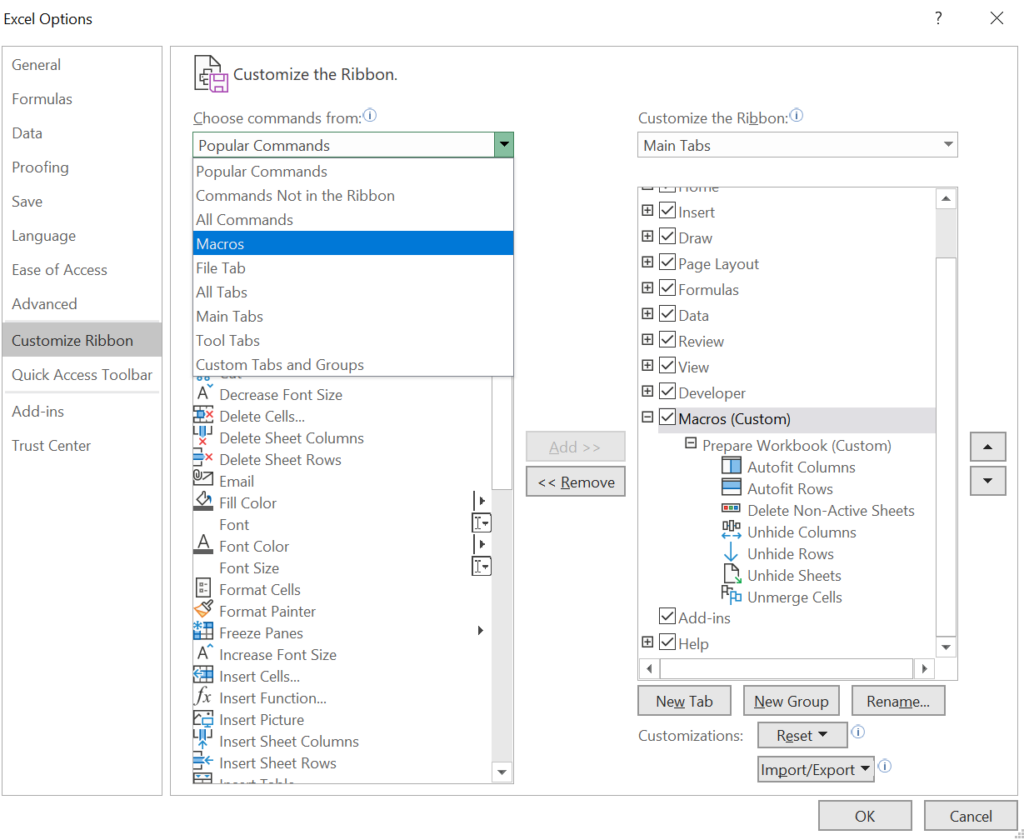The width and height of the screenshot is (1024, 840).
Task: Toggle the Formulas tab checkbox
Action: pos(667,287)
